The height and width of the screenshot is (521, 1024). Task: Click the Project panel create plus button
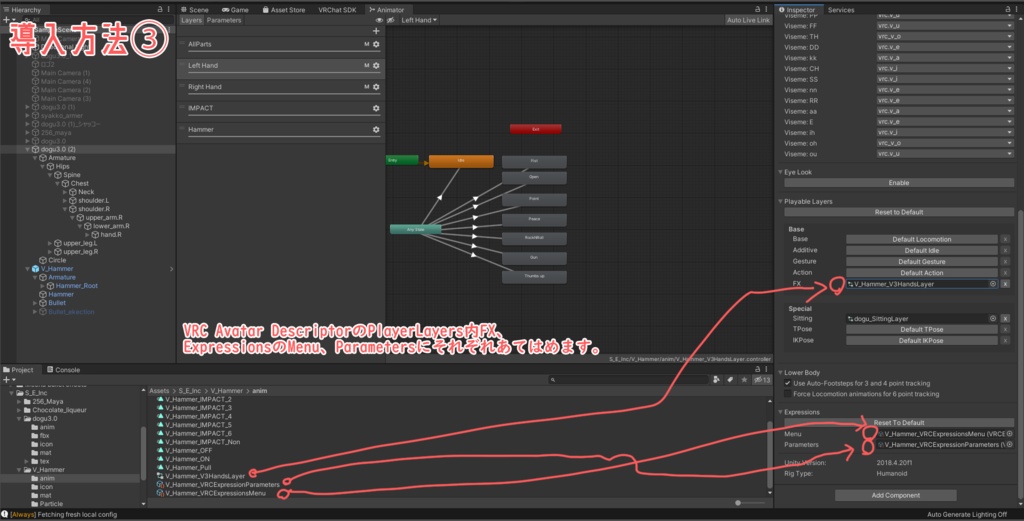[x=7, y=379]
